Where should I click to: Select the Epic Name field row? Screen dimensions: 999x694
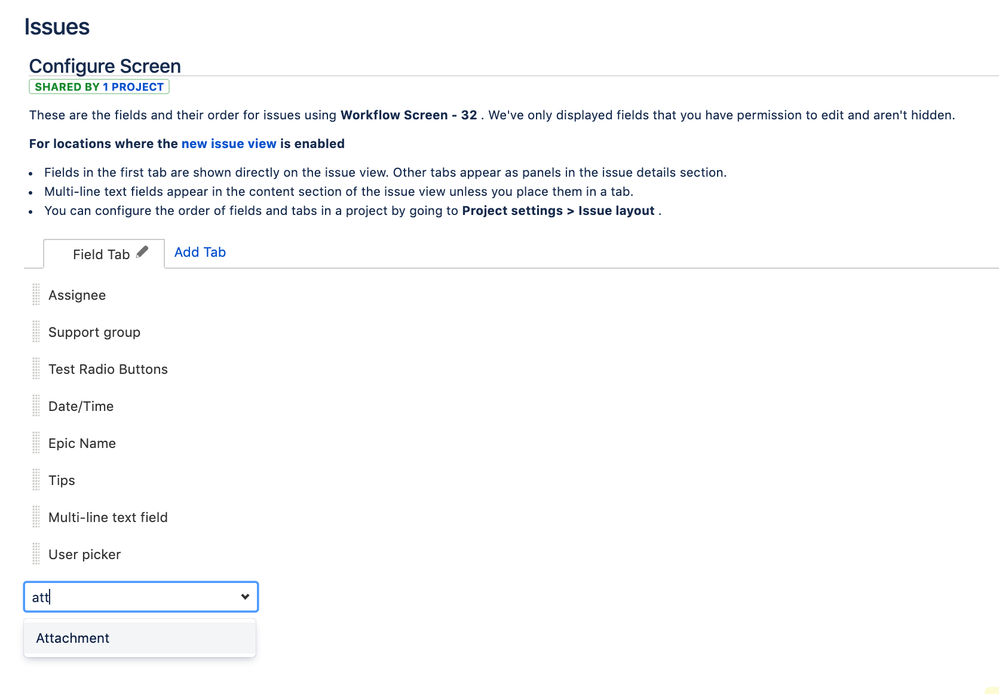(x=82, y=443)
